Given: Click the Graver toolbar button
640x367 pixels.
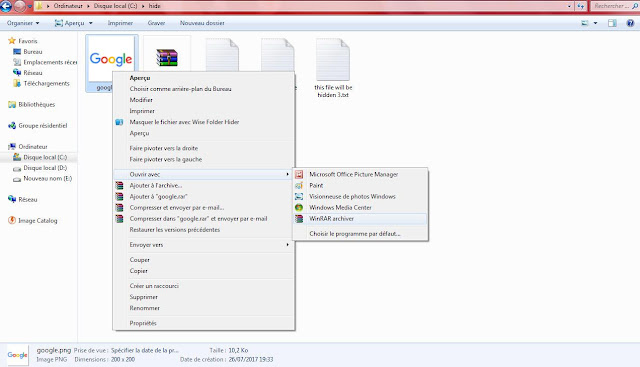Looking at the screenshot, I should (x=156, y=23).
